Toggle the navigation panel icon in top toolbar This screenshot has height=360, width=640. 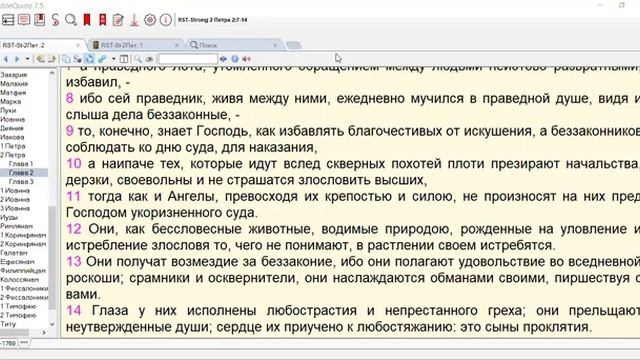[x=8, y=20]
